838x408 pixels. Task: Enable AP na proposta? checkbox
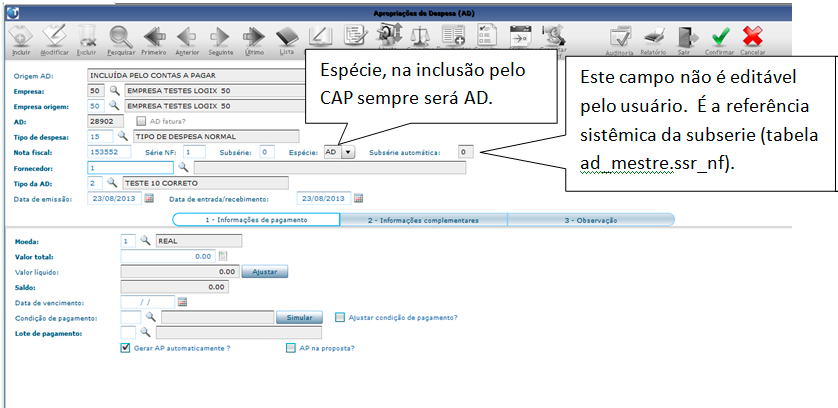[x=291, y=348]
